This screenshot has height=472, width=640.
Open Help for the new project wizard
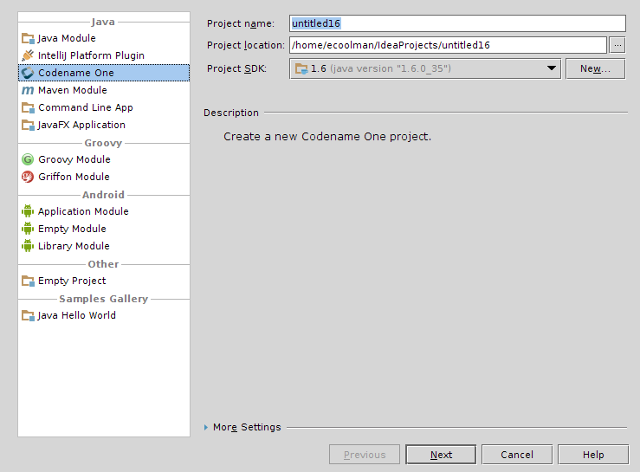pos(593,455)
